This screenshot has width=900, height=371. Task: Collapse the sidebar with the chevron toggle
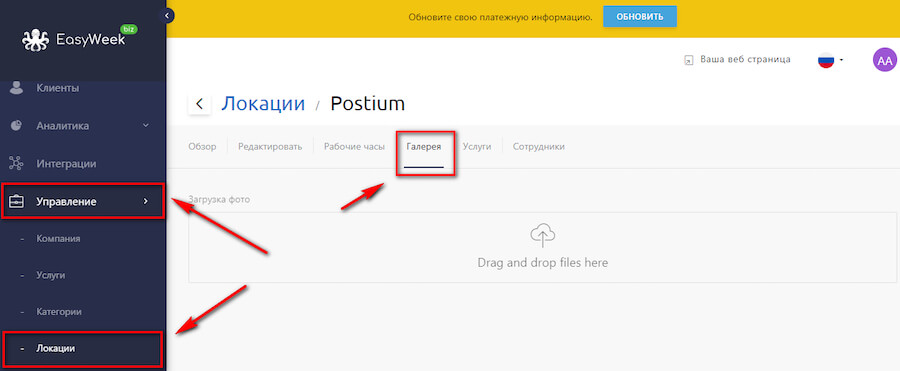point(166,16)
